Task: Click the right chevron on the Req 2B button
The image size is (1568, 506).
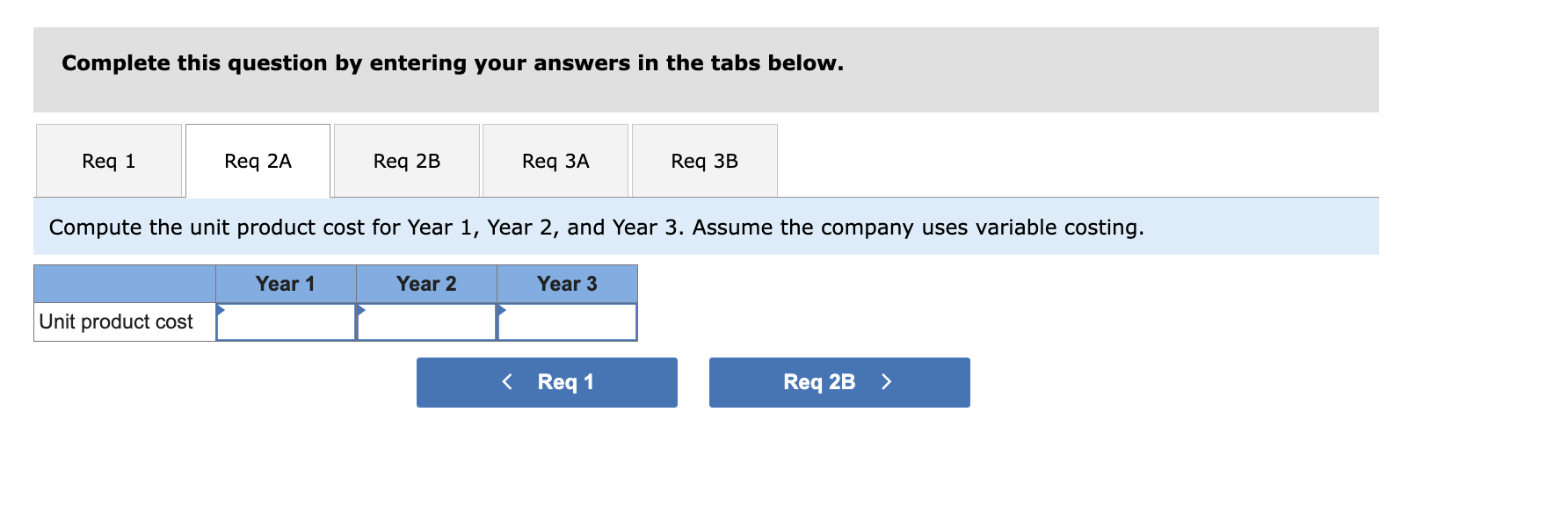Action: coord(886,382)
